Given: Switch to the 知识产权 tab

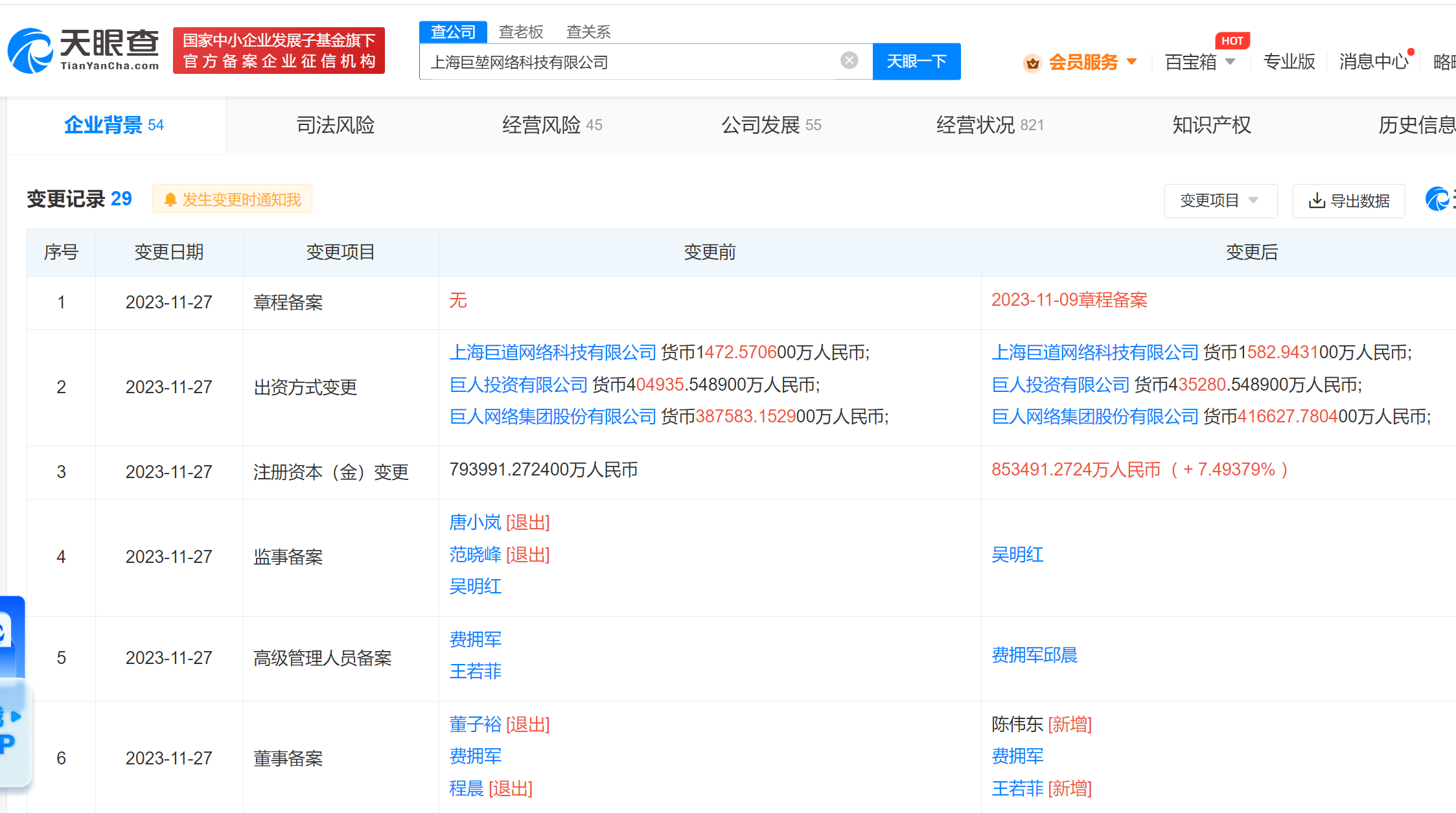Looking at the screenshot, I should click(x=1210, y=125).
